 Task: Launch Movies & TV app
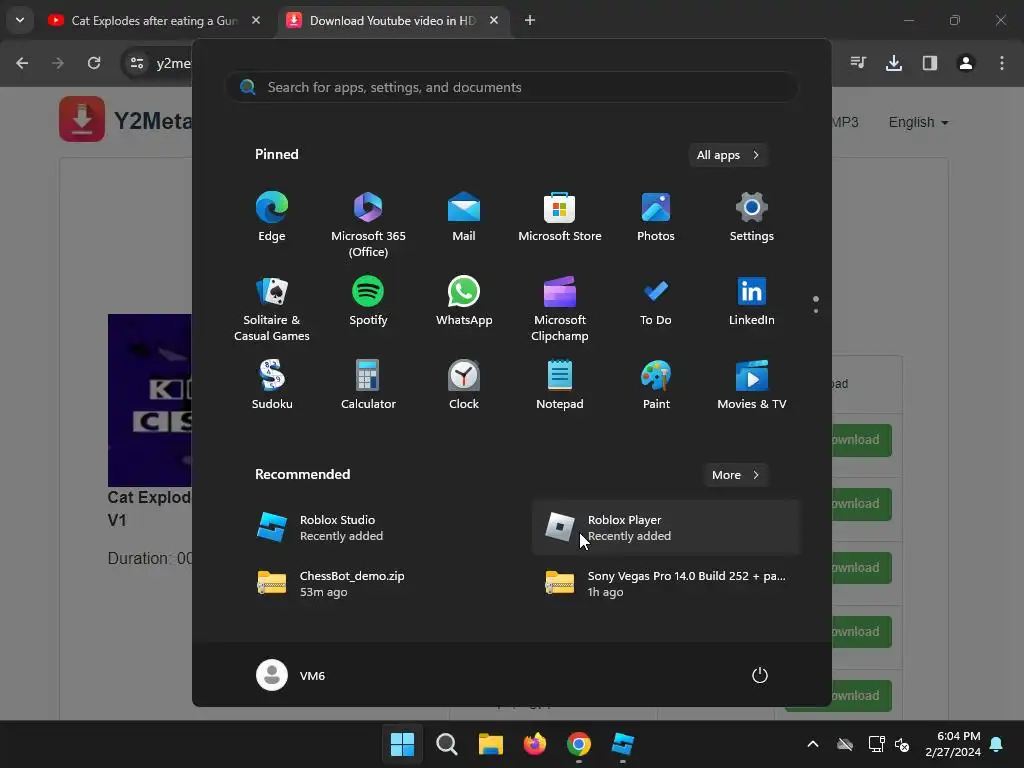pos(752,385)
